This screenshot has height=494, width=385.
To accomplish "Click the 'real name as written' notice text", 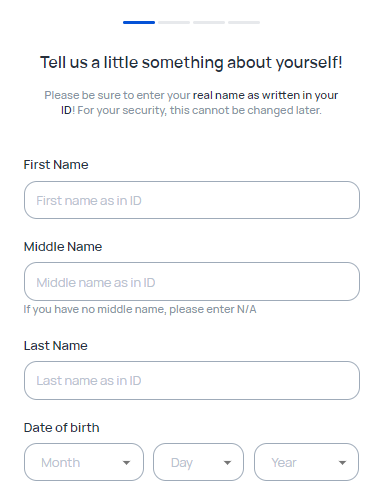I will (246, 95).
